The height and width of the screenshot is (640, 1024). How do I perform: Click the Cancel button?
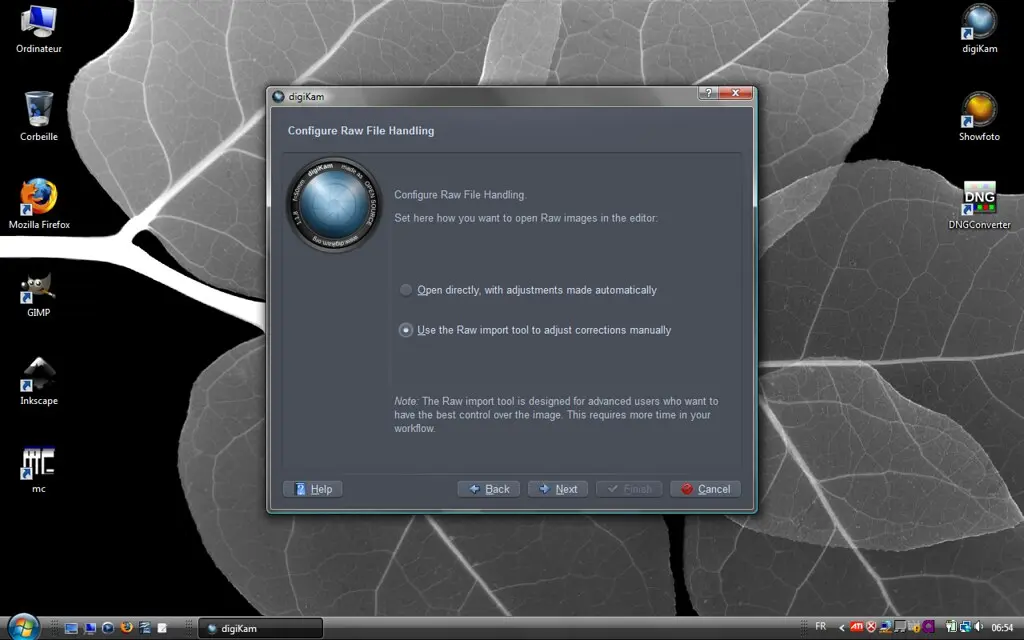point(705,489)
